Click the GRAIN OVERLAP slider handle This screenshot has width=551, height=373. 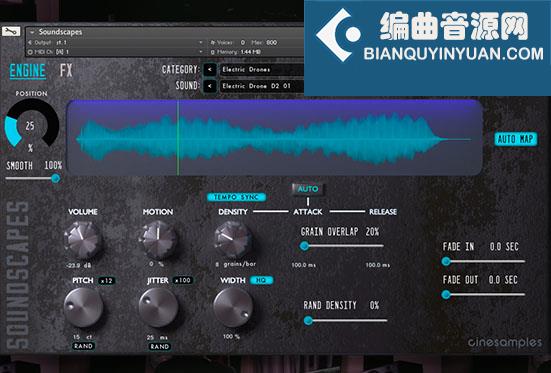coord(304,246)
